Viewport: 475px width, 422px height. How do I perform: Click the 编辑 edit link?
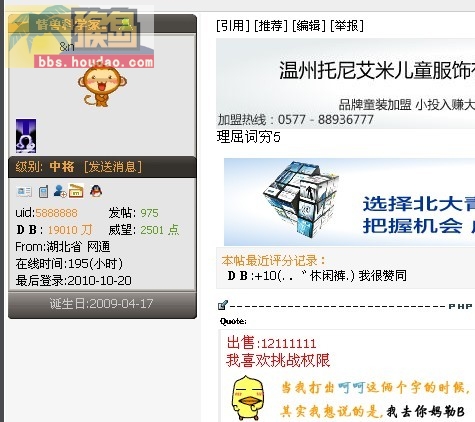tap(309, 26)
